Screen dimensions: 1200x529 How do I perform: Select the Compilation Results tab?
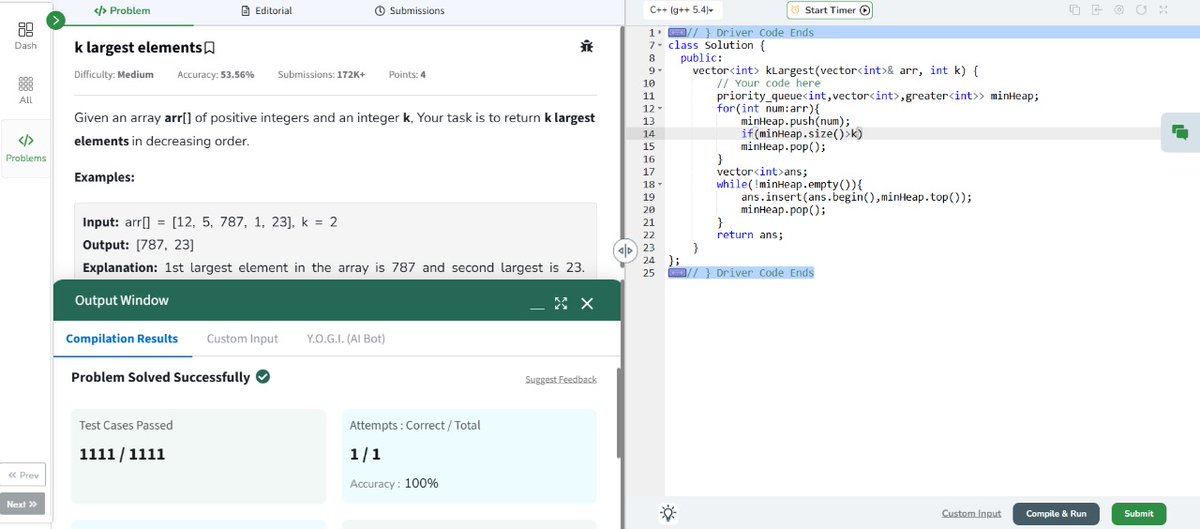point(122,339)
